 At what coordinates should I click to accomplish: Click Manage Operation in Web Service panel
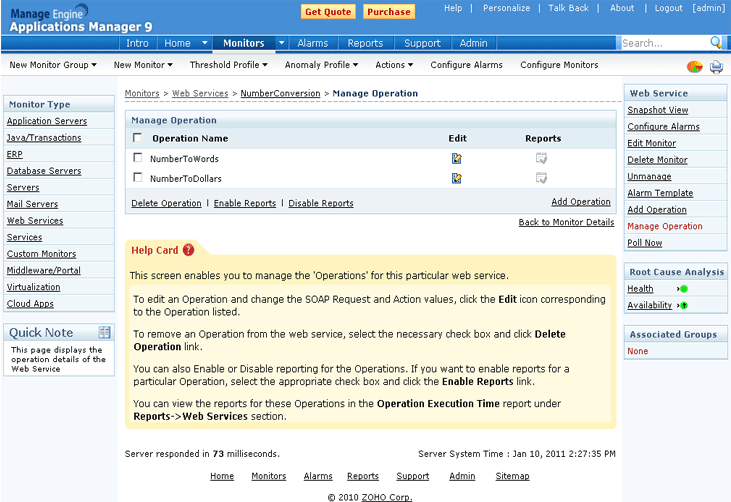click(x=665, y=226)
